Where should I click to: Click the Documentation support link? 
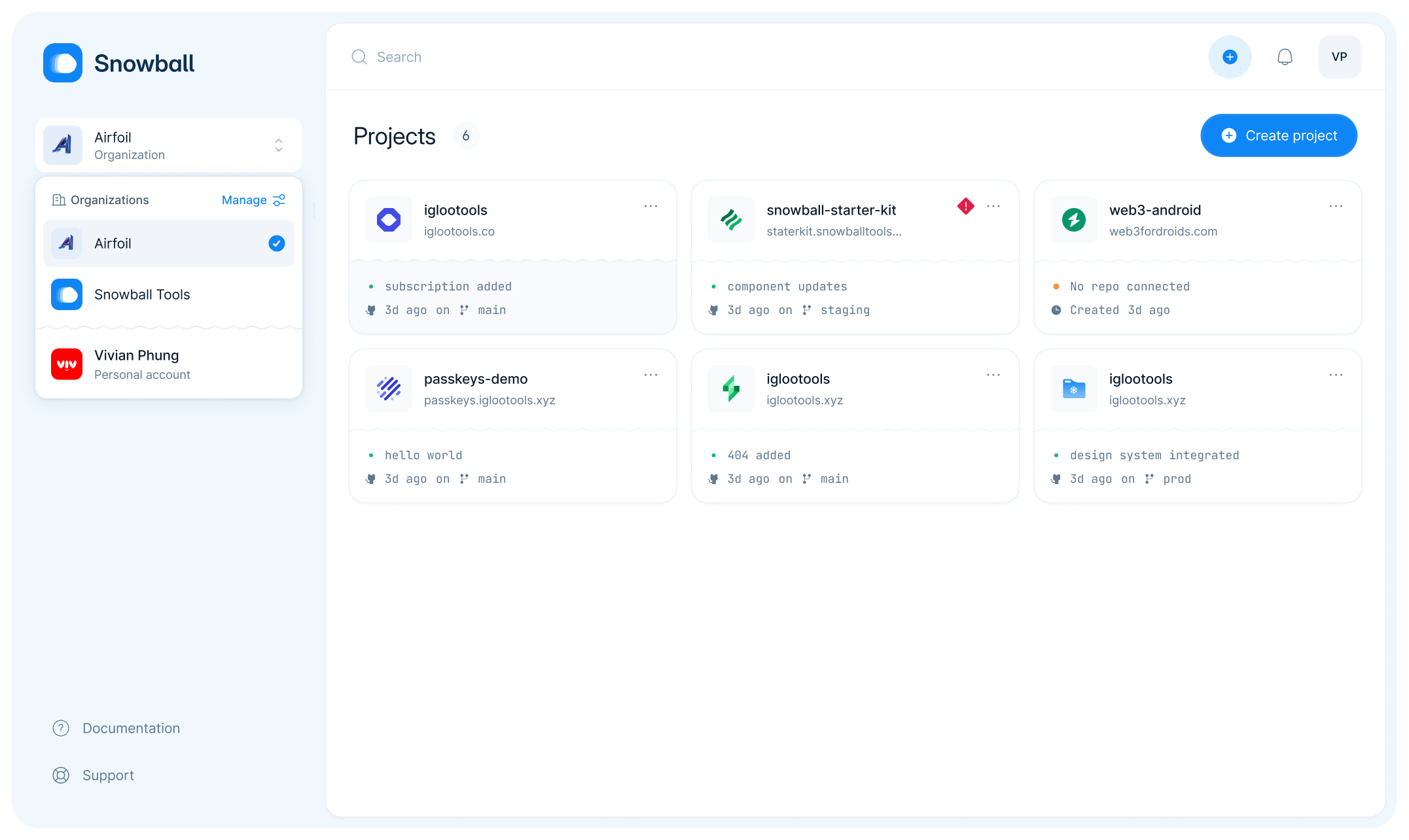pos(130,727)
